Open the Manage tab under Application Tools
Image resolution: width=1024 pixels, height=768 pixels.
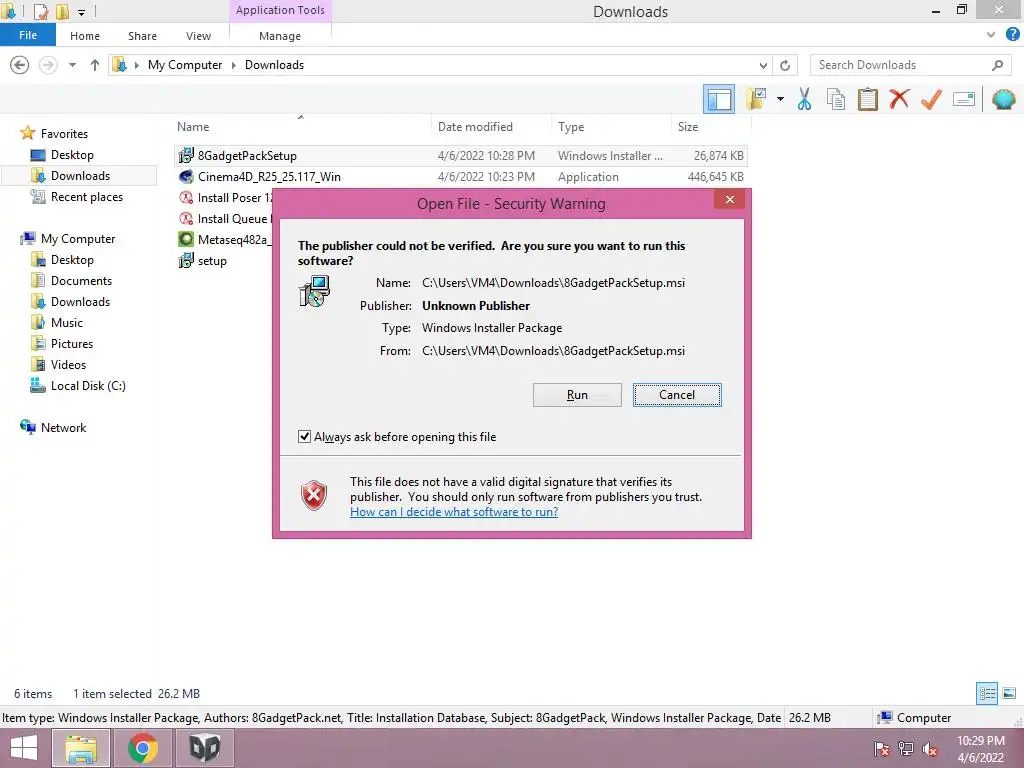(x=280, y=36)
